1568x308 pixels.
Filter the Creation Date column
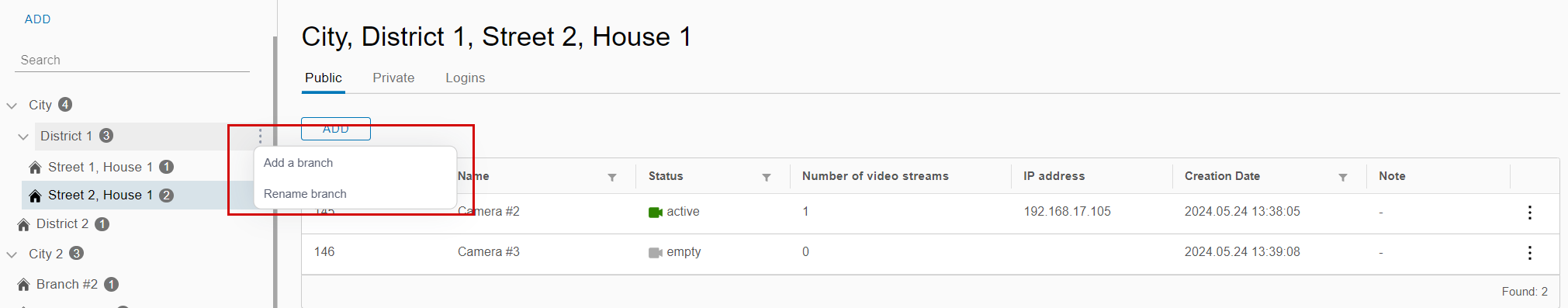[x=1343, y=178]
